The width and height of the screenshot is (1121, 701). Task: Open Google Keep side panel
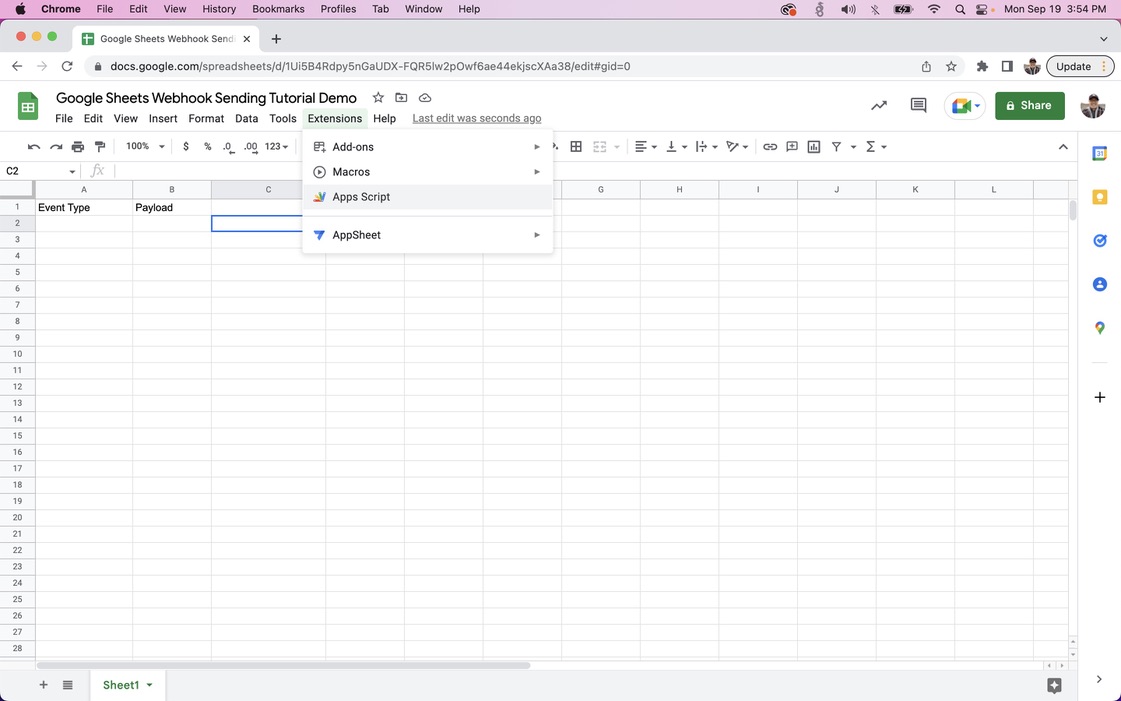1100,197
